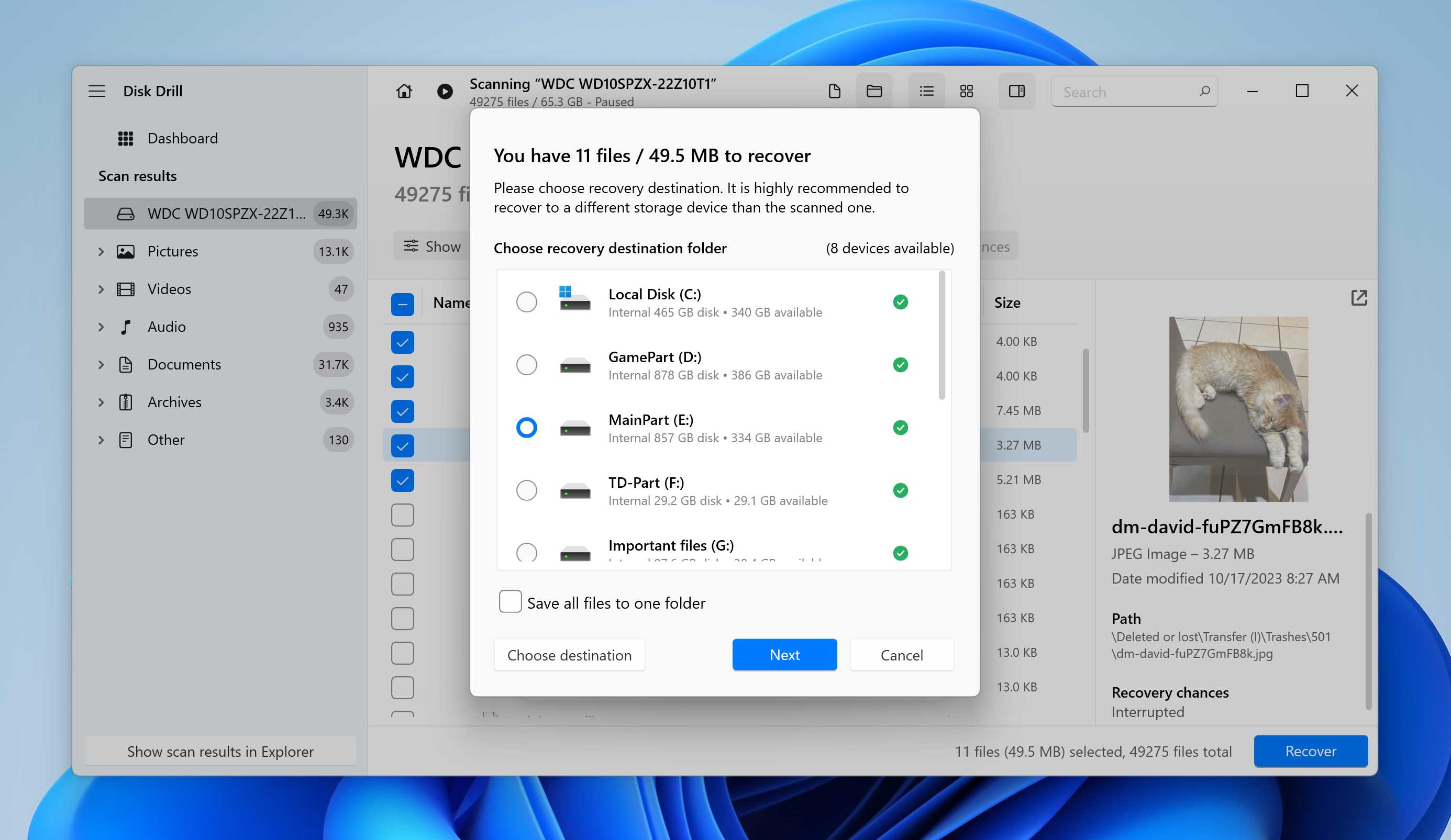
Task: Select Local Disk (C:) as recovery destination
Action: point(526,301)
